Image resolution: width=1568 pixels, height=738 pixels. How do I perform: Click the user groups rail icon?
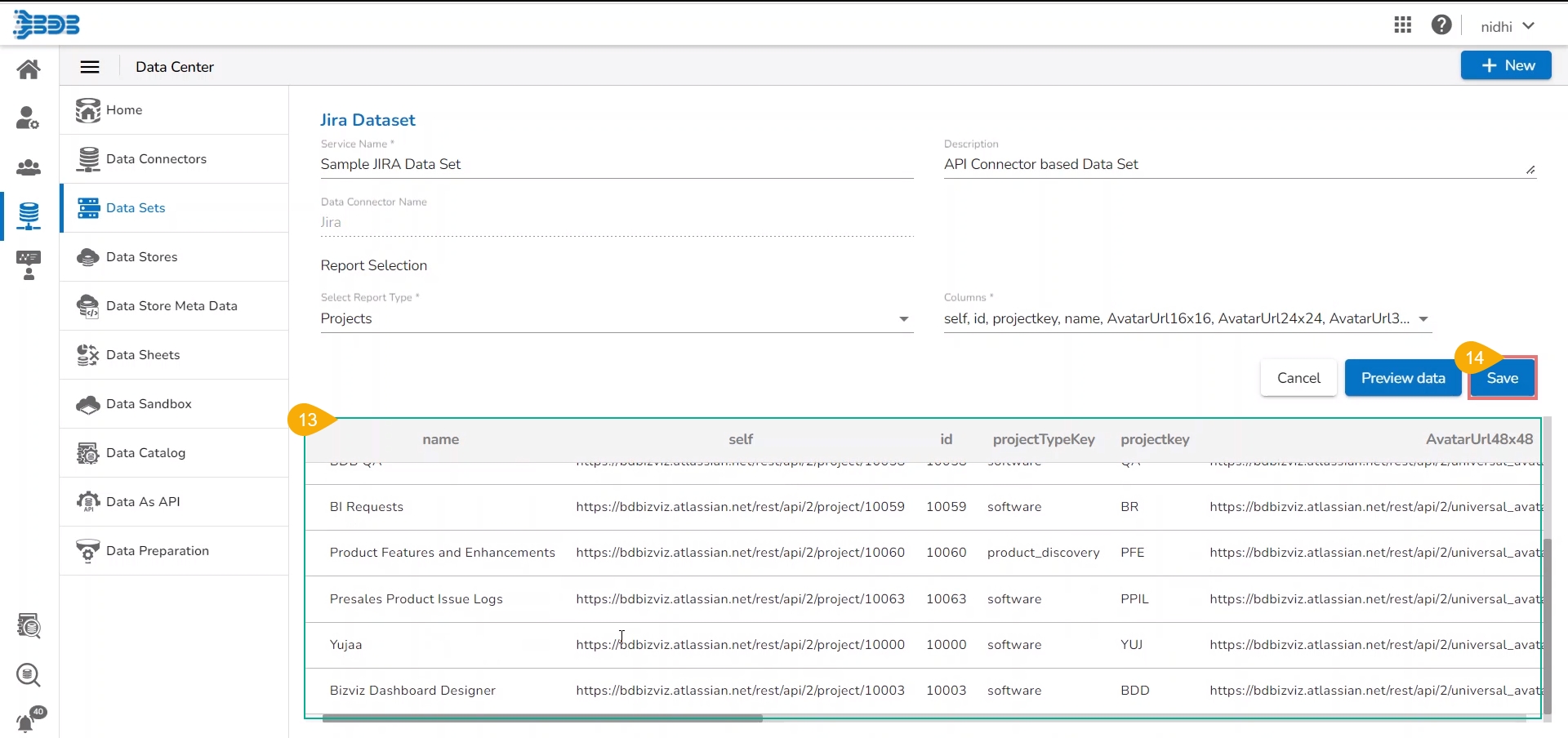coord(29,168)
